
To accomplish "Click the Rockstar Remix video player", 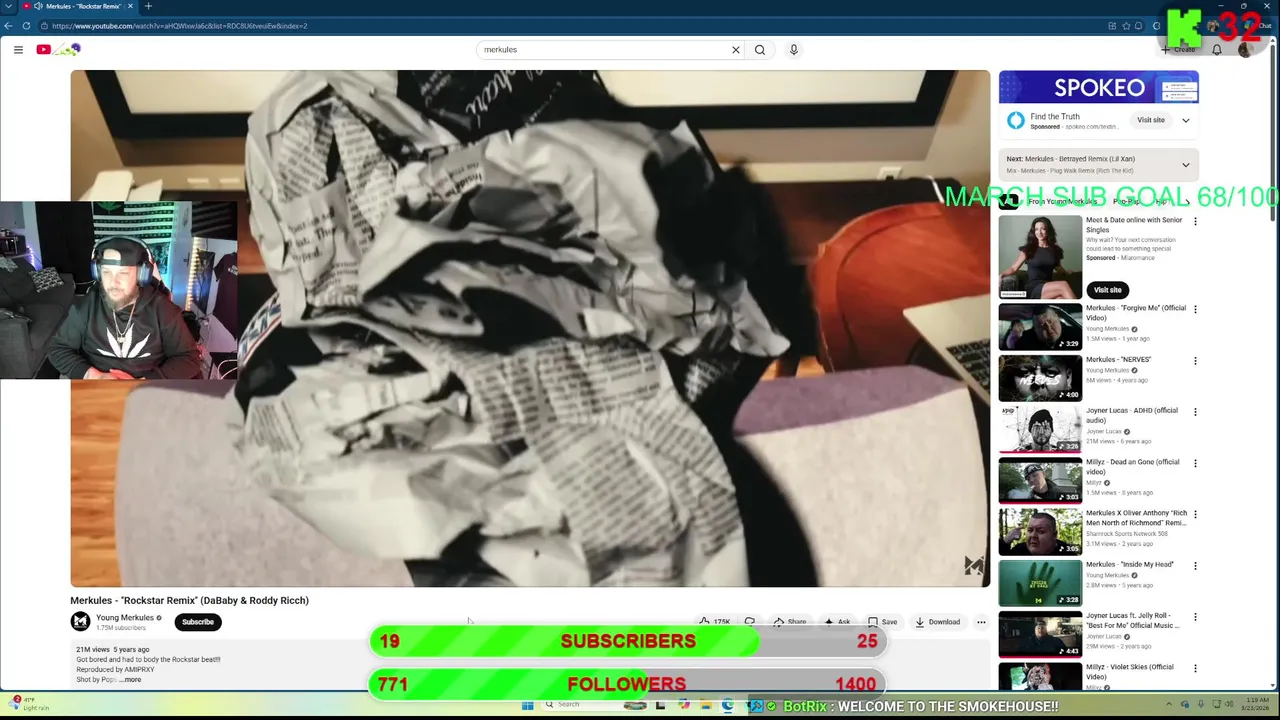I will click(x=530, y=328).
